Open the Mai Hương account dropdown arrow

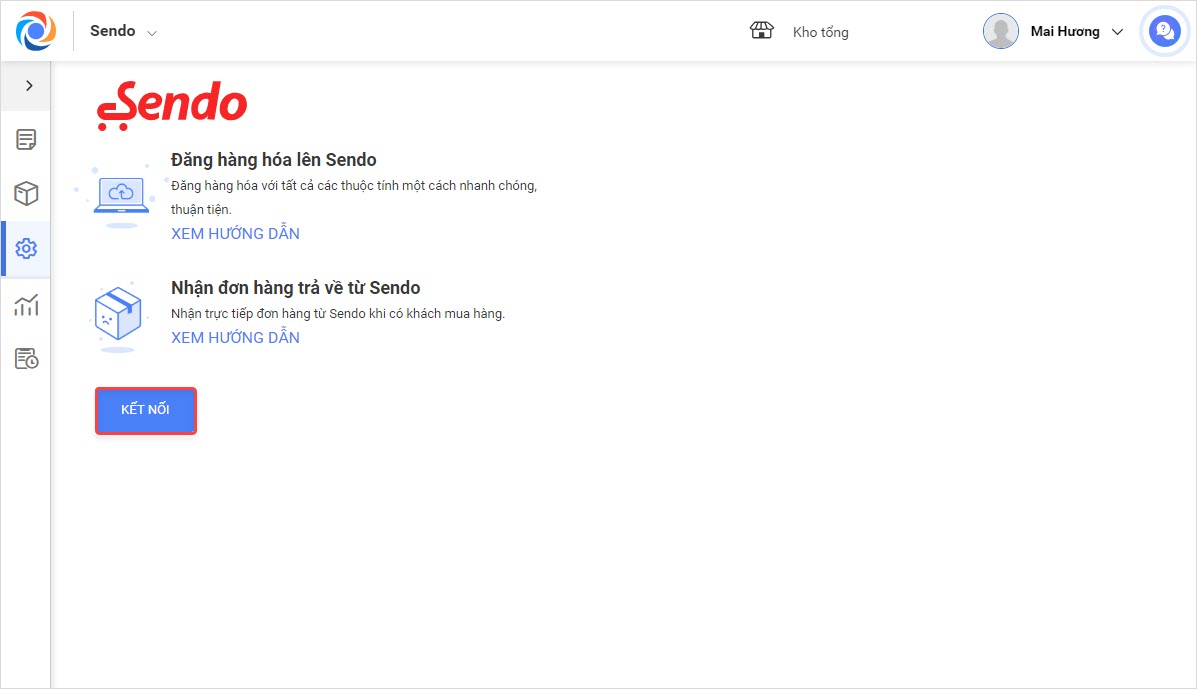point(1118,32)
